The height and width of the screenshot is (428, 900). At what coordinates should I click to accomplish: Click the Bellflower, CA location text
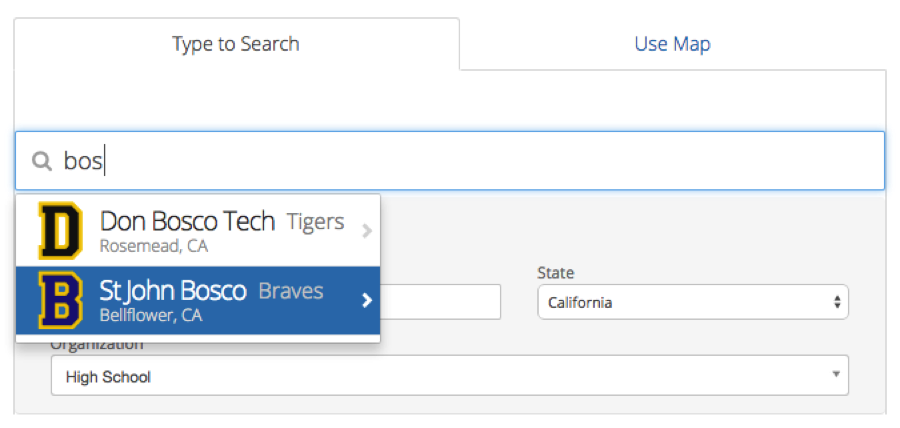[x=151, y=316]
